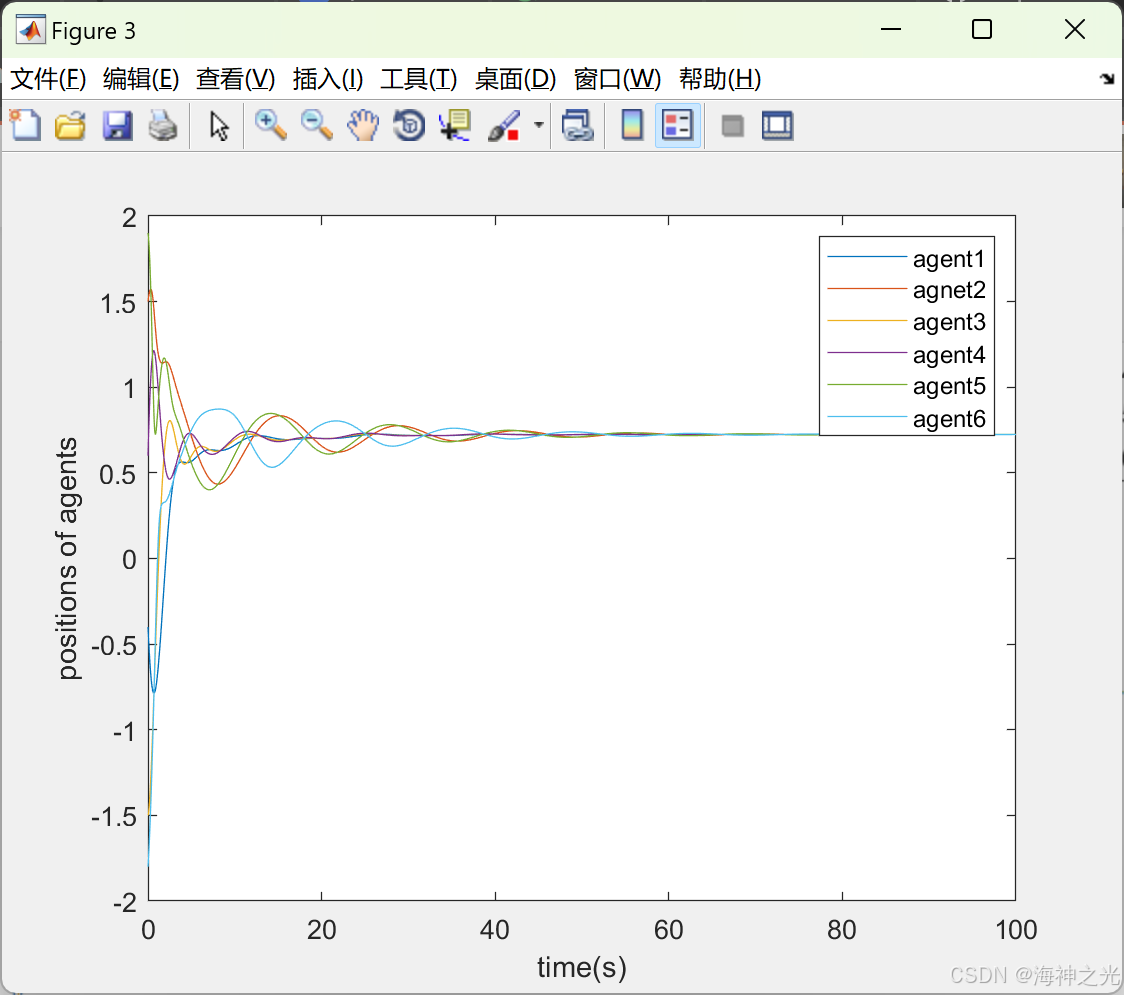Select the agent3 legend entry

tap(906, 322)
